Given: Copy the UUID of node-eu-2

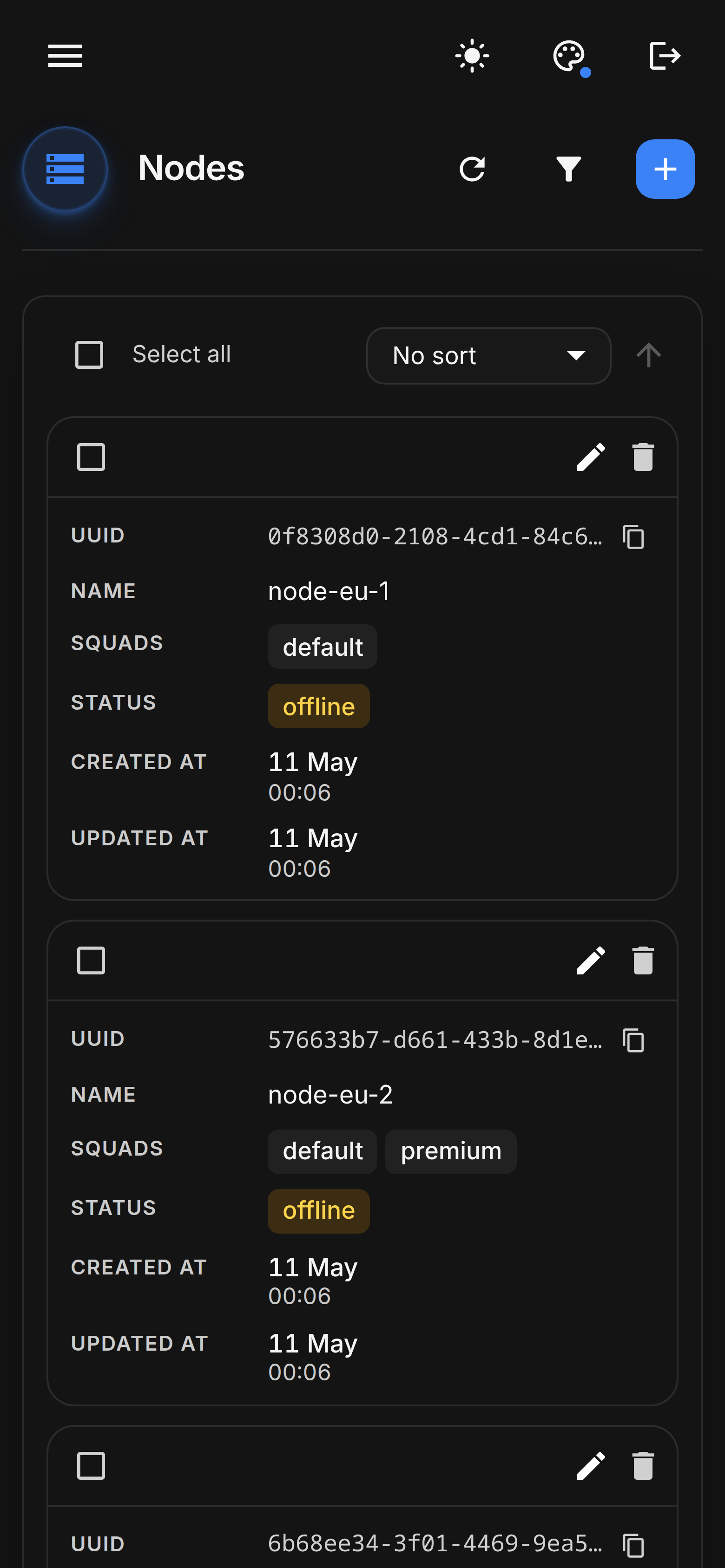Looking at the screenshot, I should tap(633, 1040).
